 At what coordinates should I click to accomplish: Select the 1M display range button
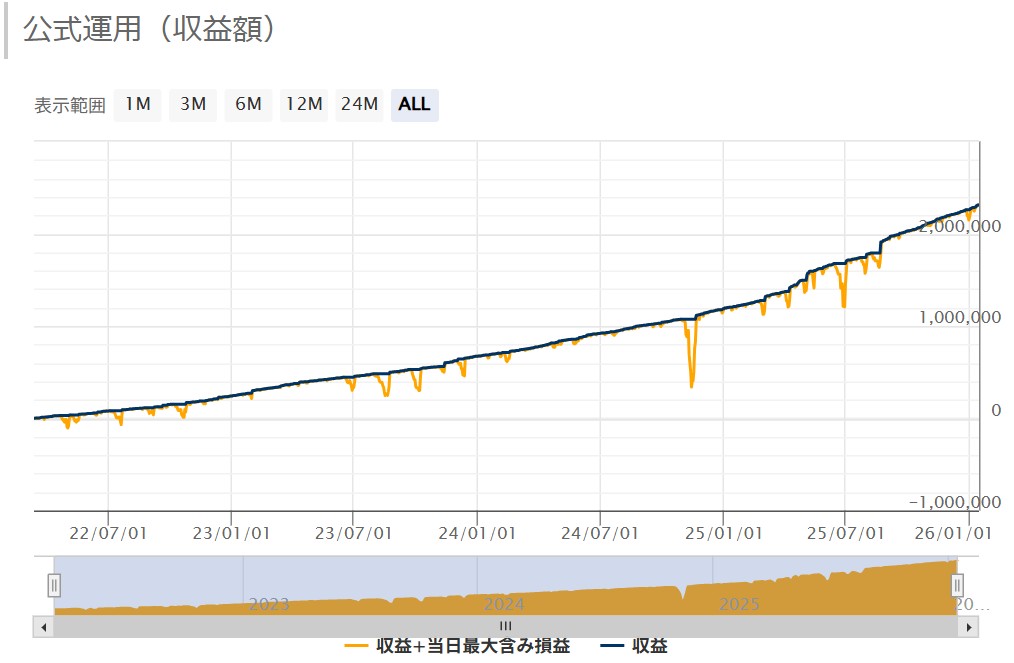(x=137, y=104)
